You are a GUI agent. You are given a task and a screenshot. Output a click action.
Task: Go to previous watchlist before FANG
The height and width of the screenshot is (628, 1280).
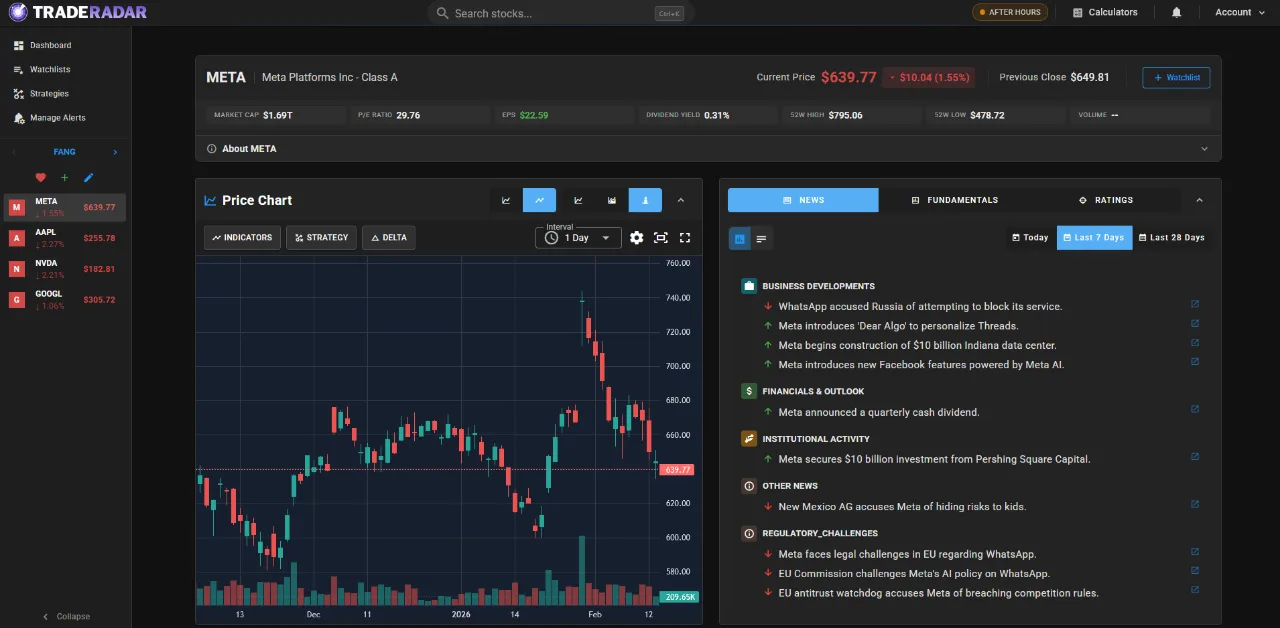(x=14, y=152)
